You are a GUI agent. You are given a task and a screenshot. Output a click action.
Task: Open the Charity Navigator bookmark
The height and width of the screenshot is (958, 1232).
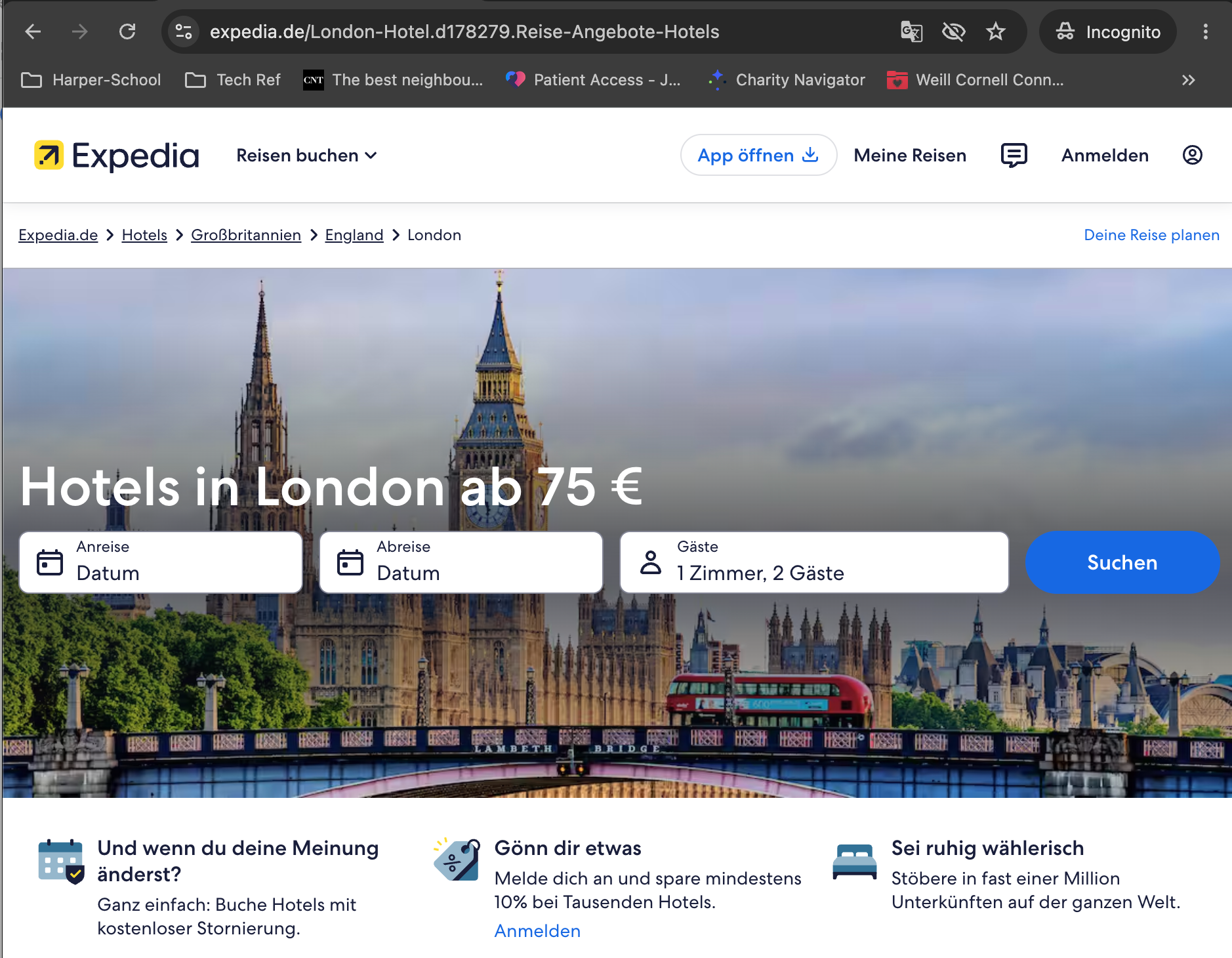787,80
